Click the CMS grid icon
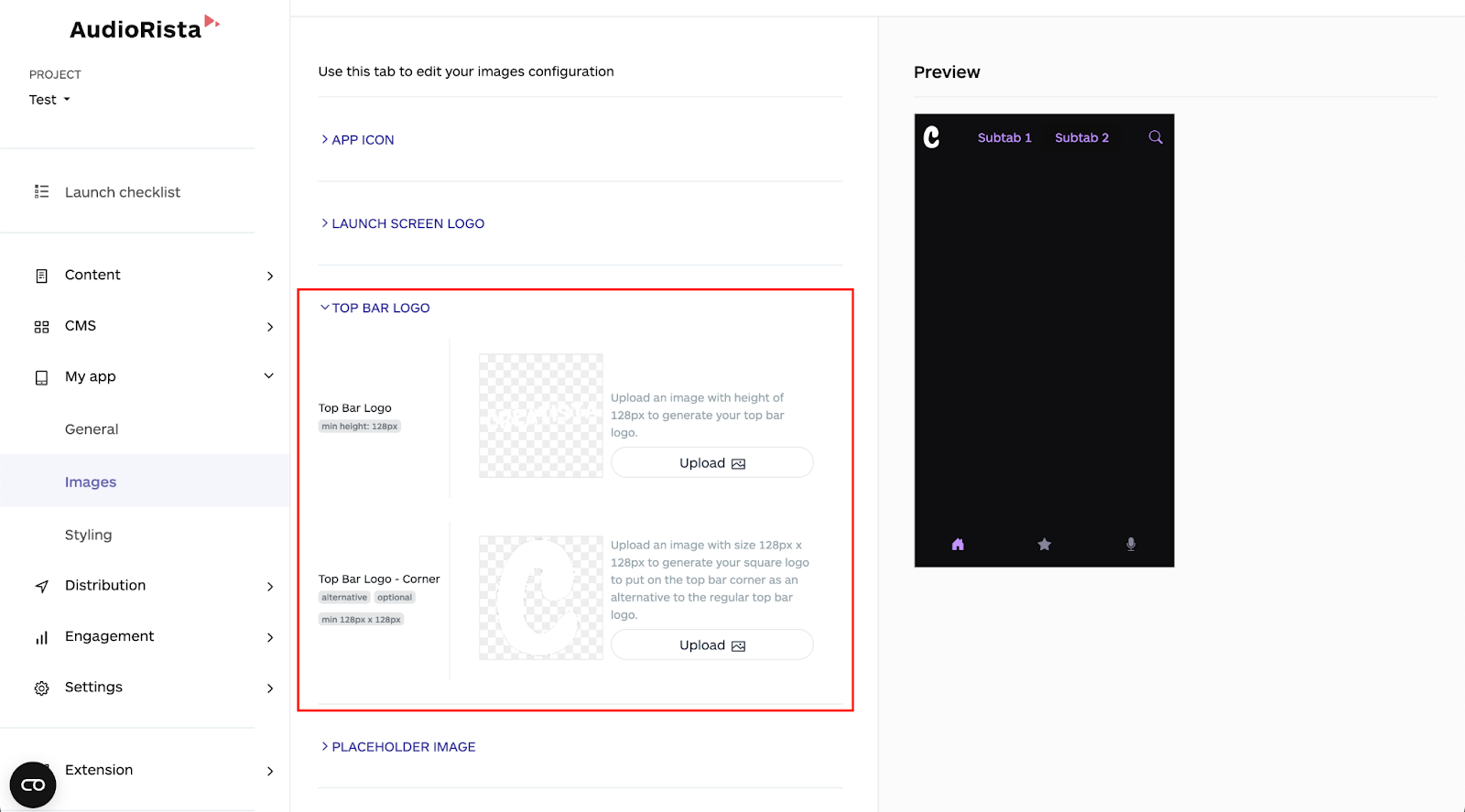The width and height of the screenshot is (1465, 812). (41, 327)
